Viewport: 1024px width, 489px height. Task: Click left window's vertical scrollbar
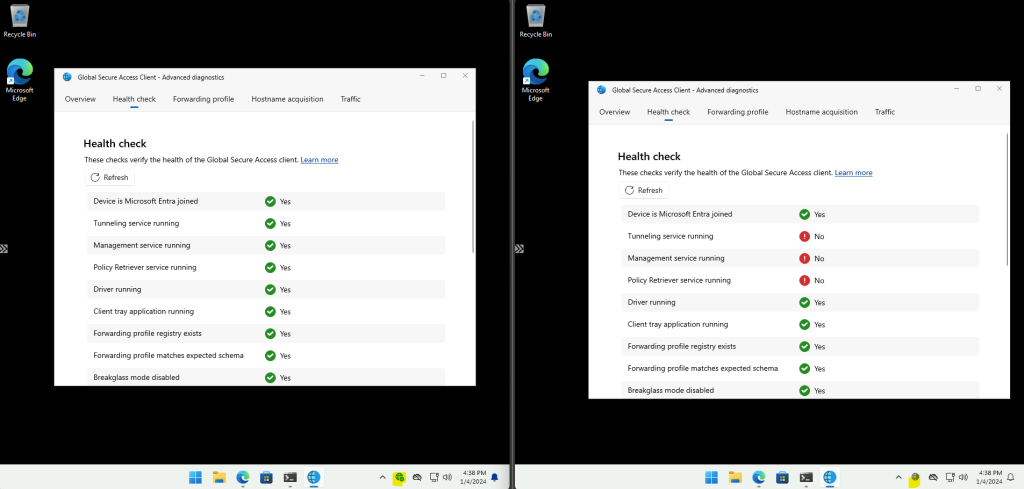473,186
